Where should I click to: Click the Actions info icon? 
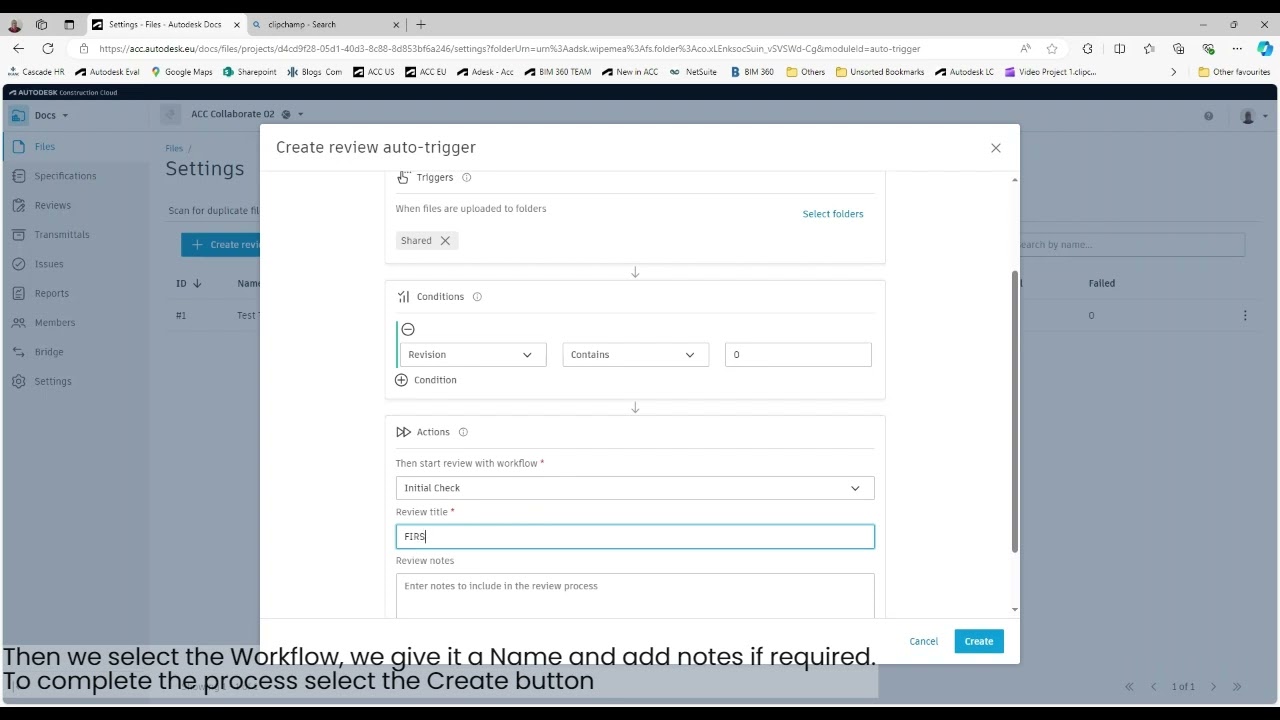463,432
